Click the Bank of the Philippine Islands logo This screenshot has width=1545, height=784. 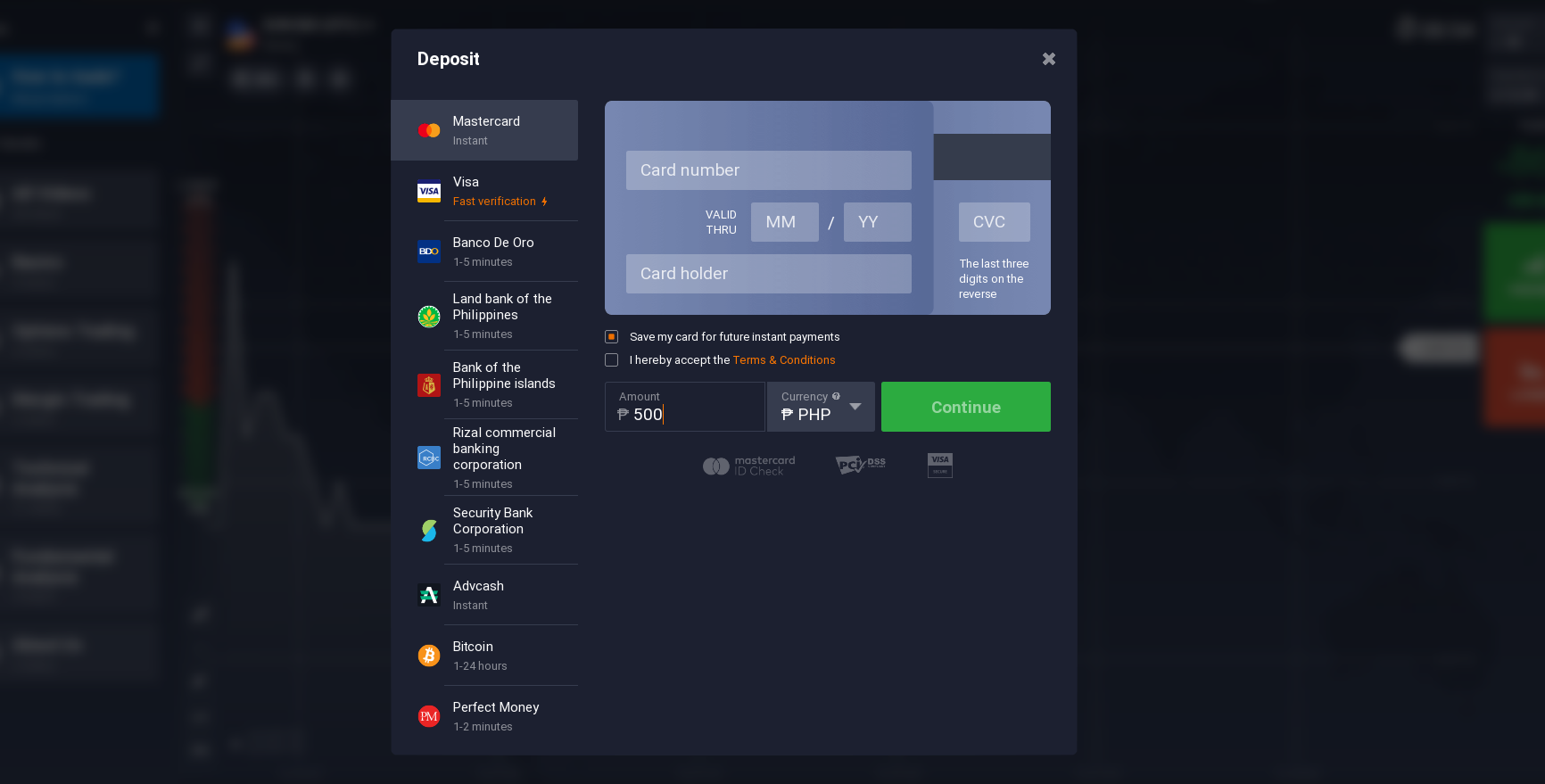[429, 385]
